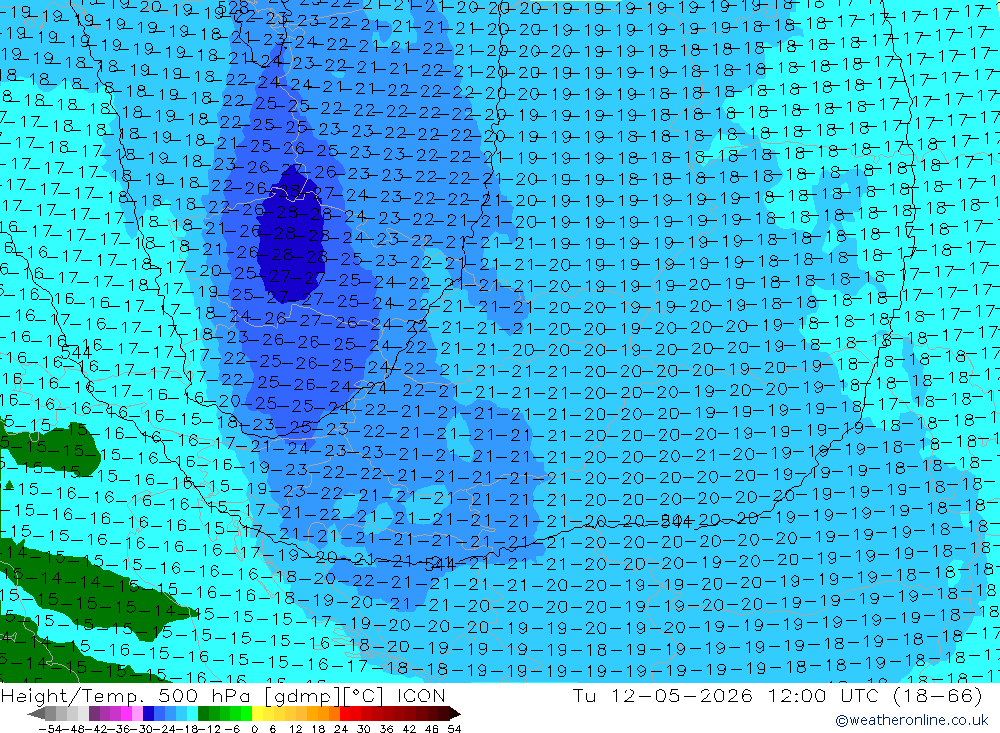The width and height of the screenshot is (1000, 733).
Task: Pick the cyan legend swatch near -18
Action: 193,714
